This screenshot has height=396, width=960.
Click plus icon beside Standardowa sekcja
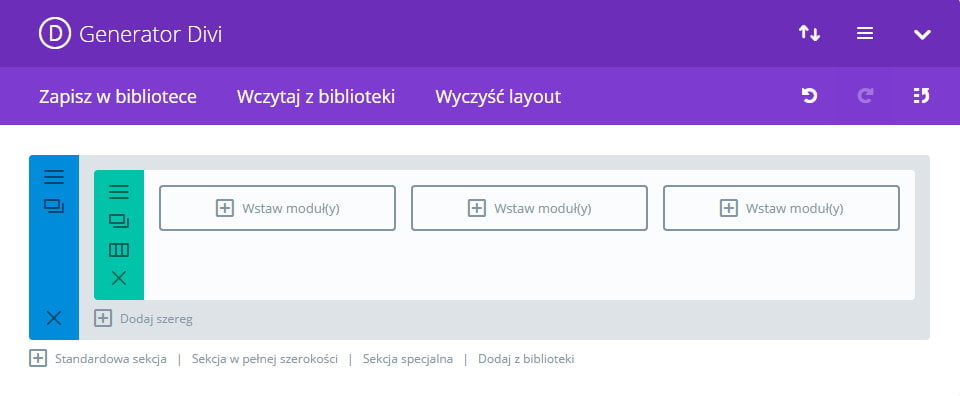[38, 359]
